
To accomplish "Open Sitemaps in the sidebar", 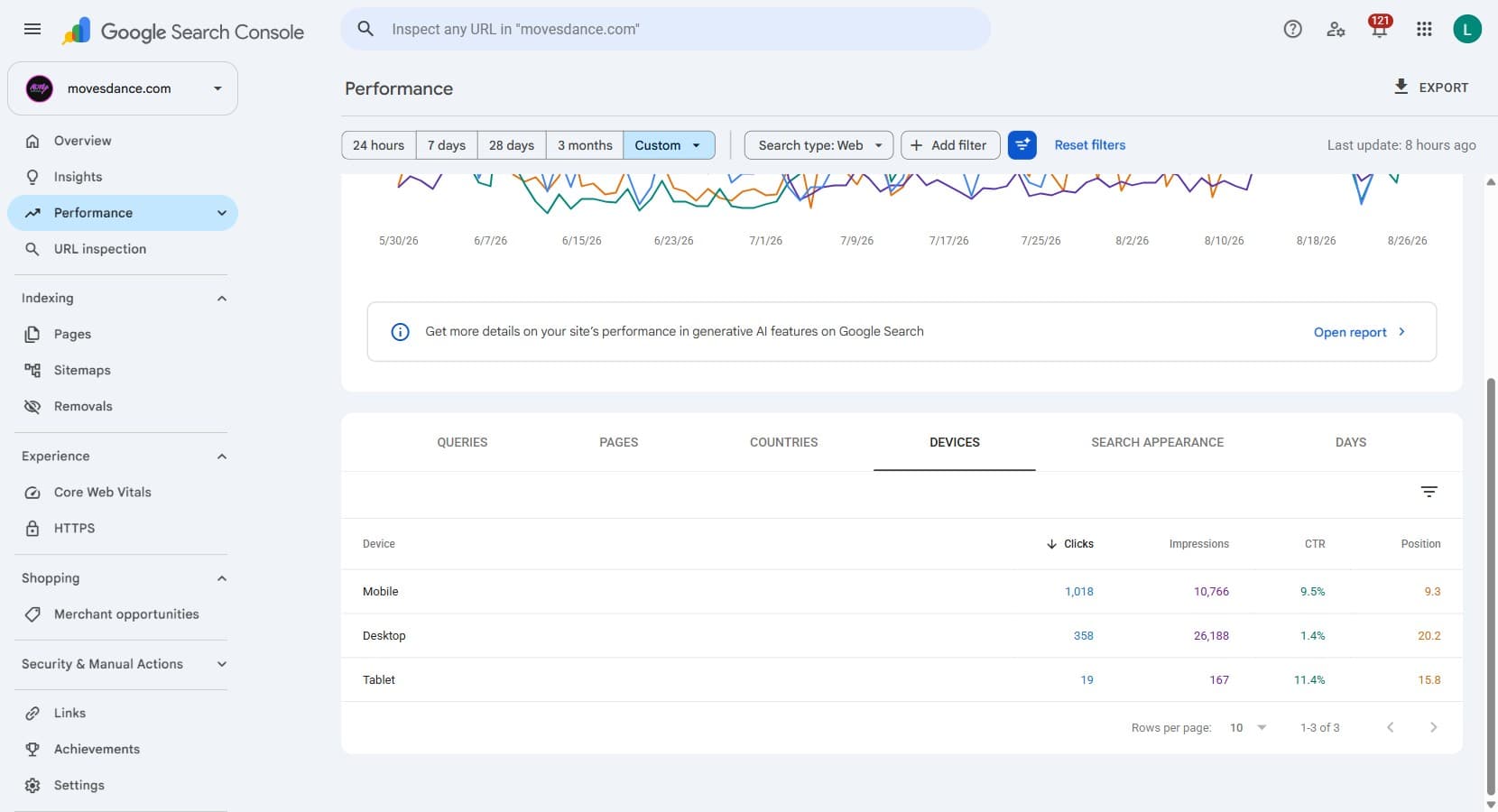I will tap(123, 370).
